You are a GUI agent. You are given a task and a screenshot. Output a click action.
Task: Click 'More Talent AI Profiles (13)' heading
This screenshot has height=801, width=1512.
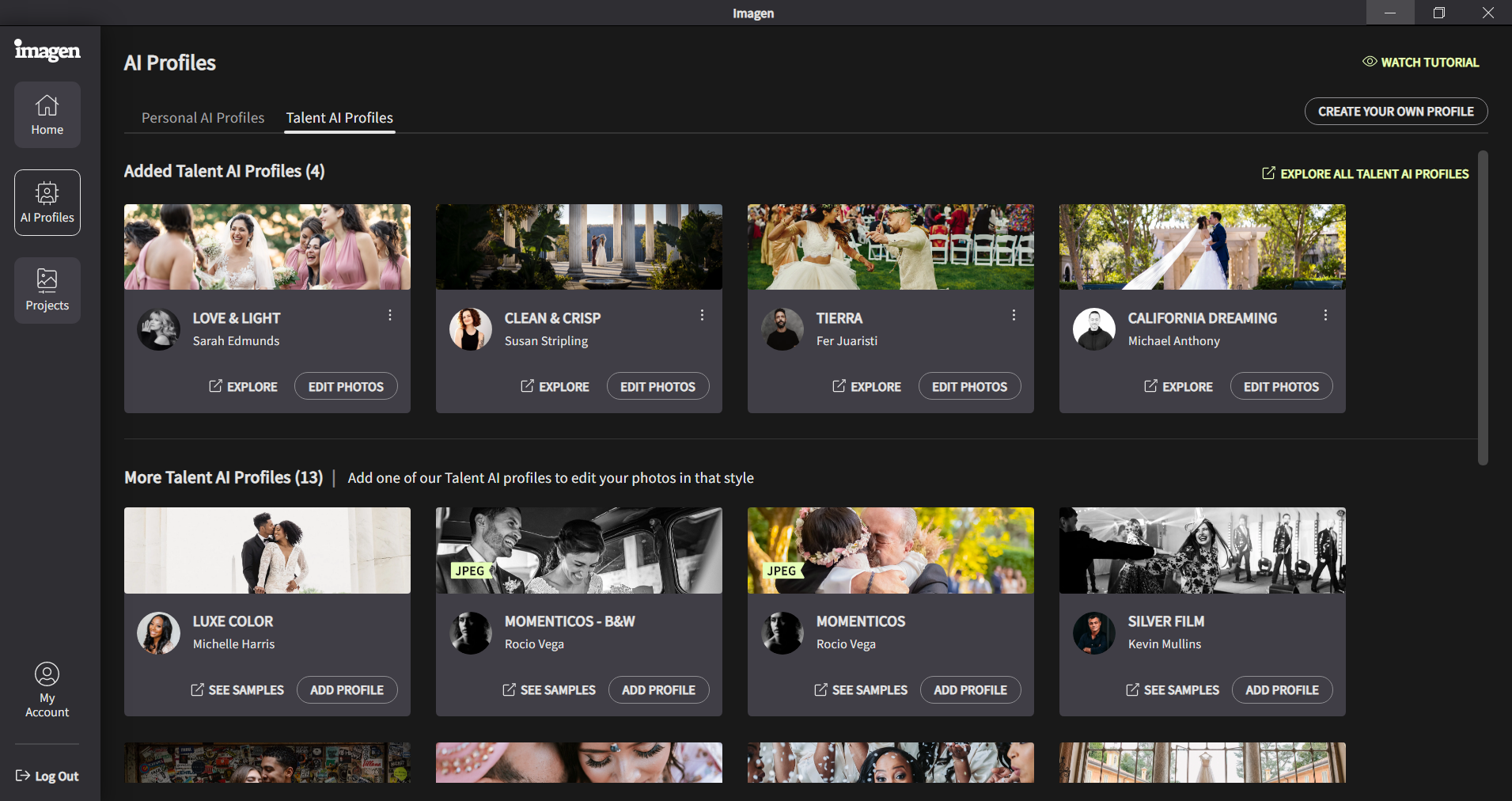(x=224, y=477)
